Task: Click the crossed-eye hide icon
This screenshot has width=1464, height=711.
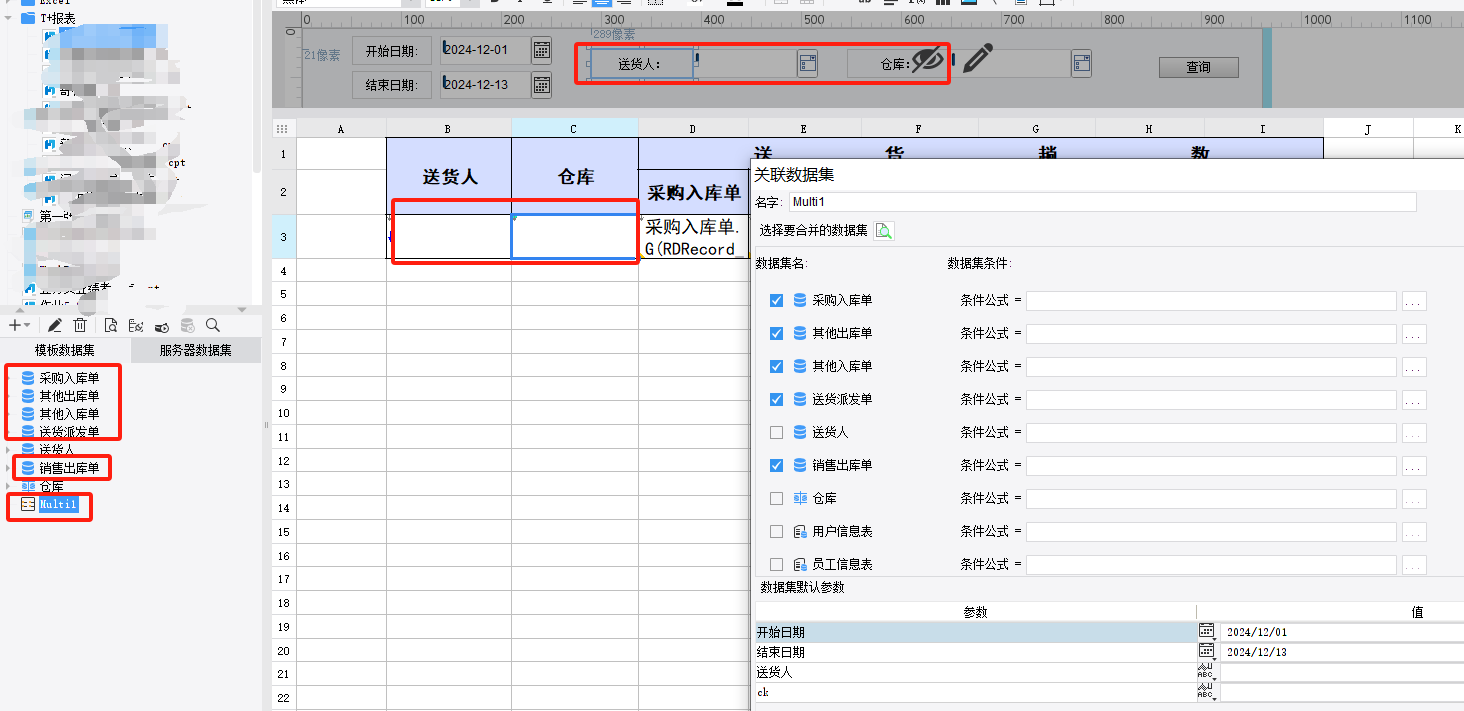Action: point(928,61)
